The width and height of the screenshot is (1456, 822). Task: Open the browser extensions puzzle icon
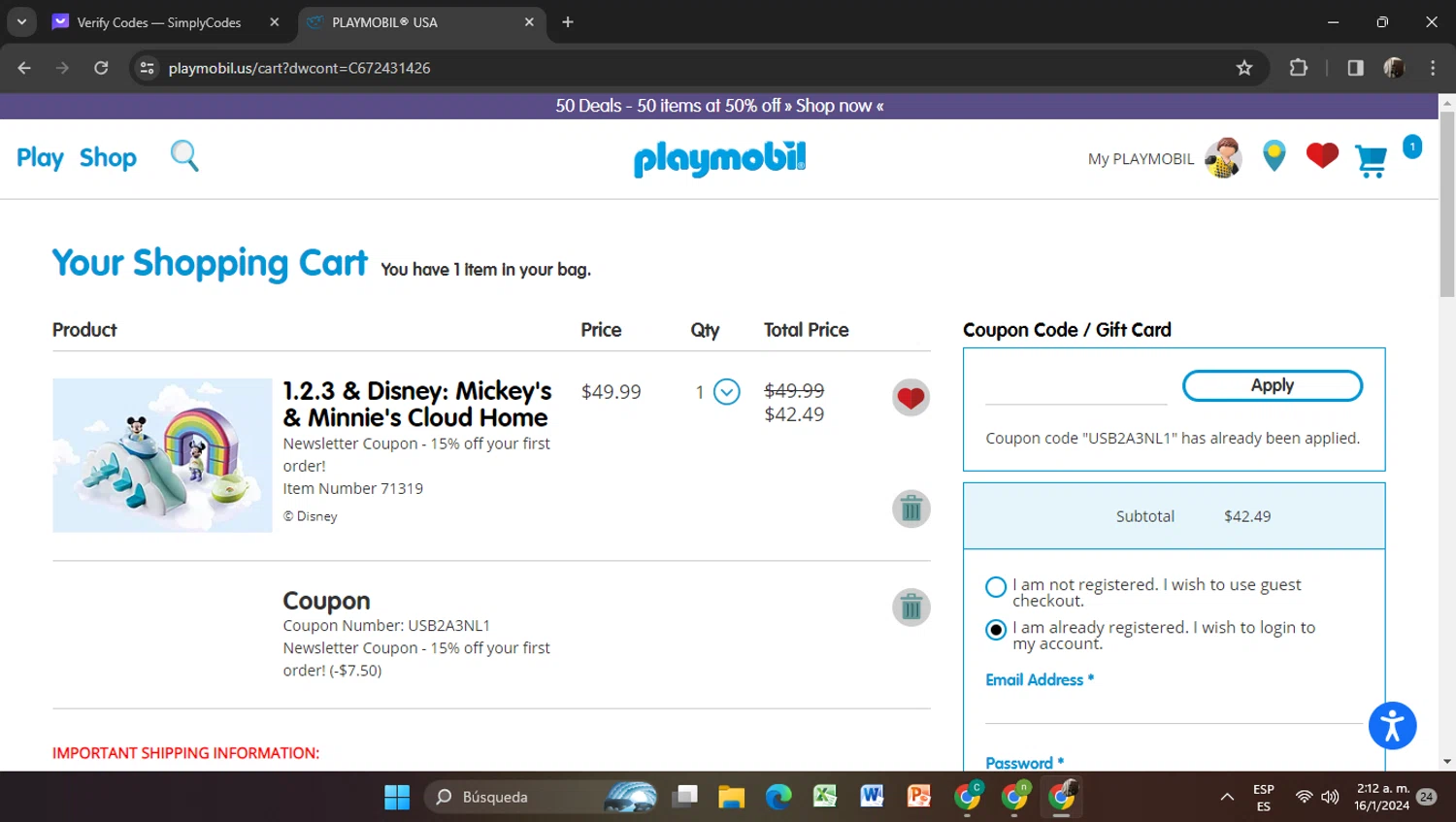1298,68
